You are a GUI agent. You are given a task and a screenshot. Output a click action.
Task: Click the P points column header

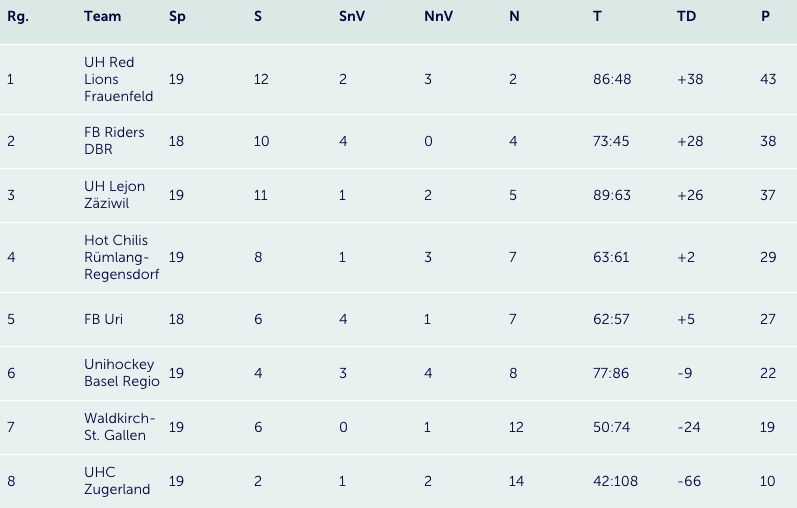click(x=765, y=16)
